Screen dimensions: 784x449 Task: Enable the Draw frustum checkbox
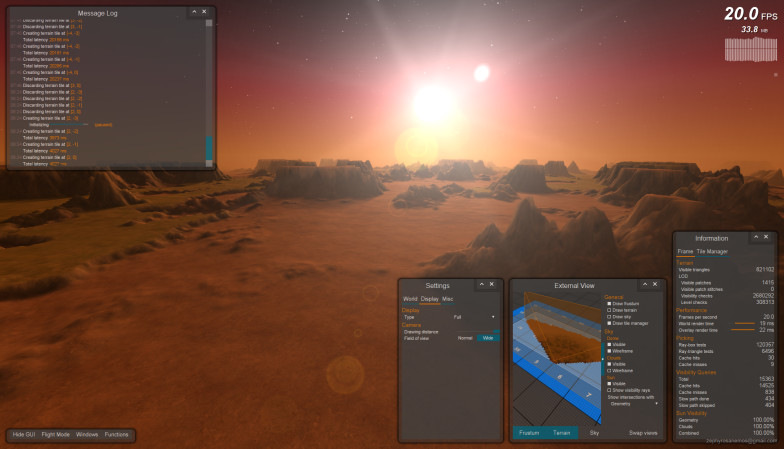coord(609,303)
